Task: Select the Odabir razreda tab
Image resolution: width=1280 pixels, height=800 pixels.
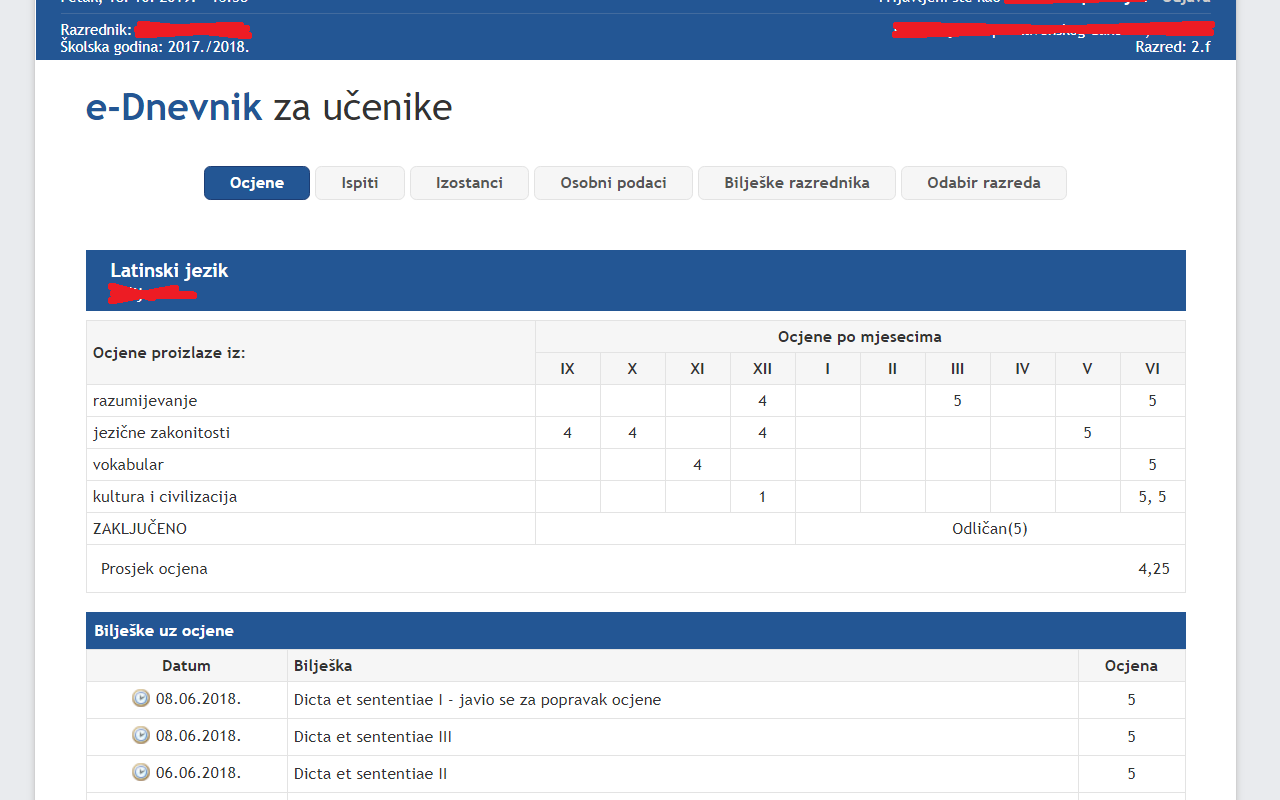Action: pos(983,183)
